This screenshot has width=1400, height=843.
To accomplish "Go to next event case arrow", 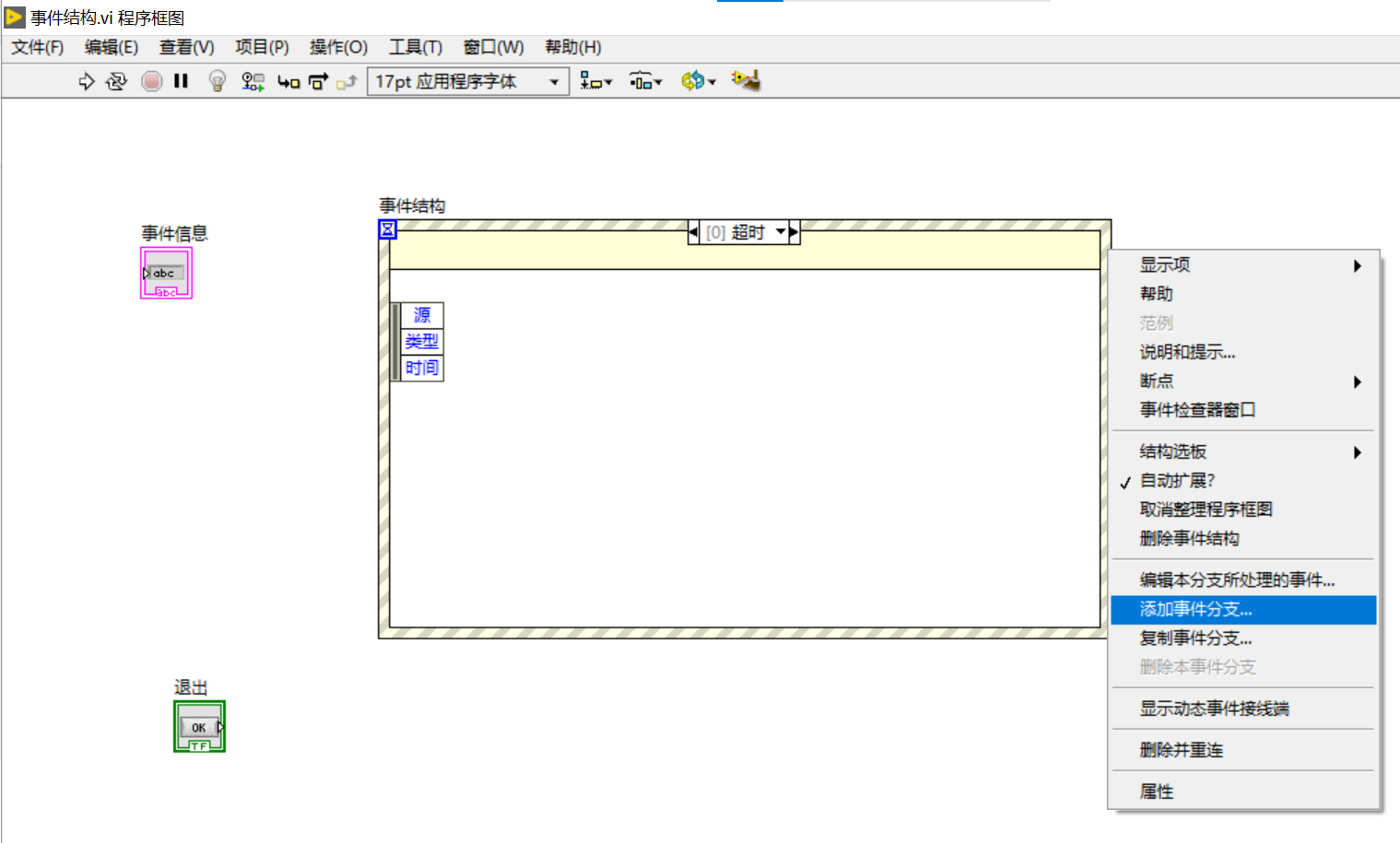I will click(x=794, y=232).
